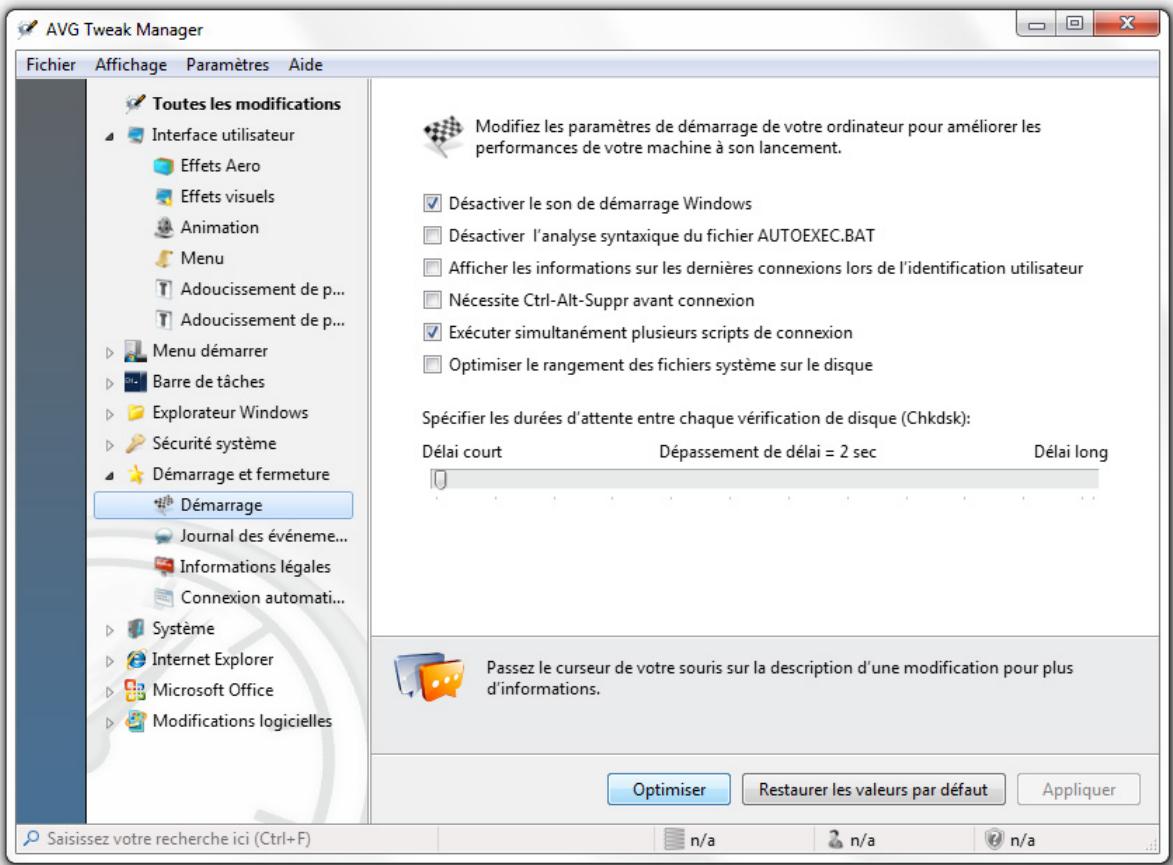
Task: Click the Animation icon in tree
Action: pyautogui.click(x=164, y=227)
